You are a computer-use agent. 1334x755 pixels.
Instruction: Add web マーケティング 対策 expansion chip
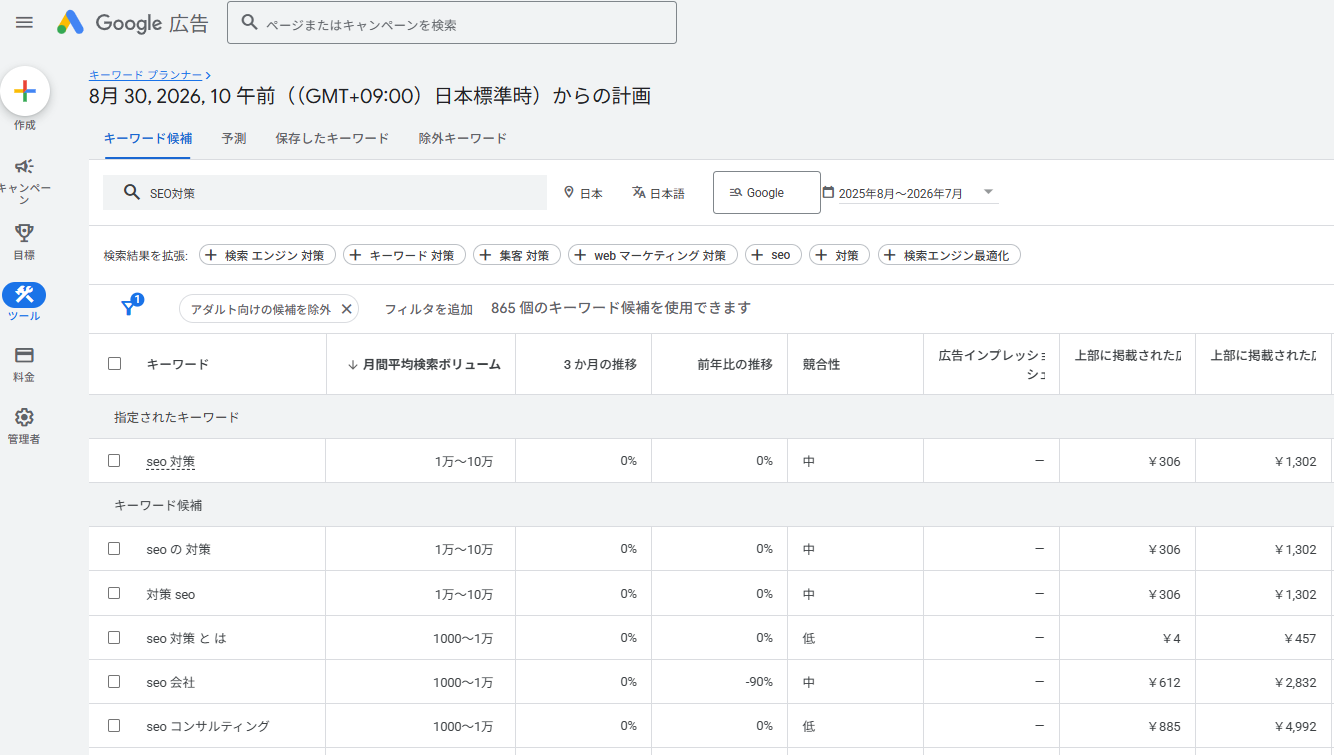tap(653, 255)
